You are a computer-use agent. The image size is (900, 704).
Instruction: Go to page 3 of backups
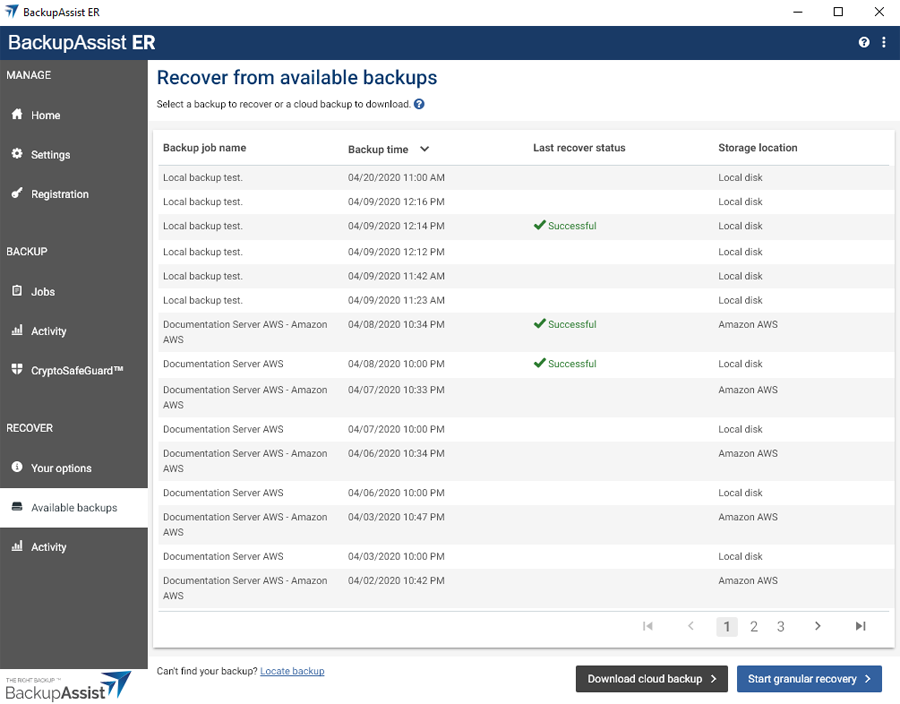pos(781,627)
